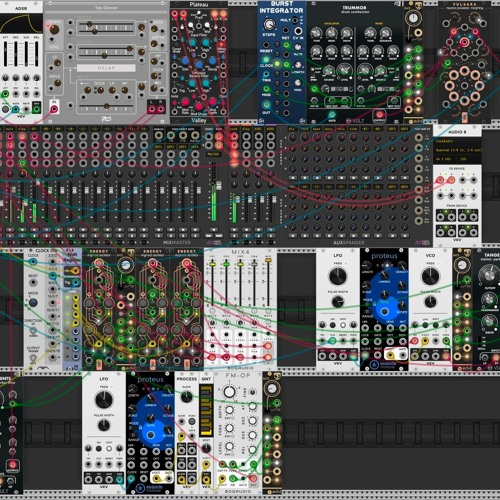Click Audio 8 first TO DEVICE jack
500x500 pixels.
(440, 180)
